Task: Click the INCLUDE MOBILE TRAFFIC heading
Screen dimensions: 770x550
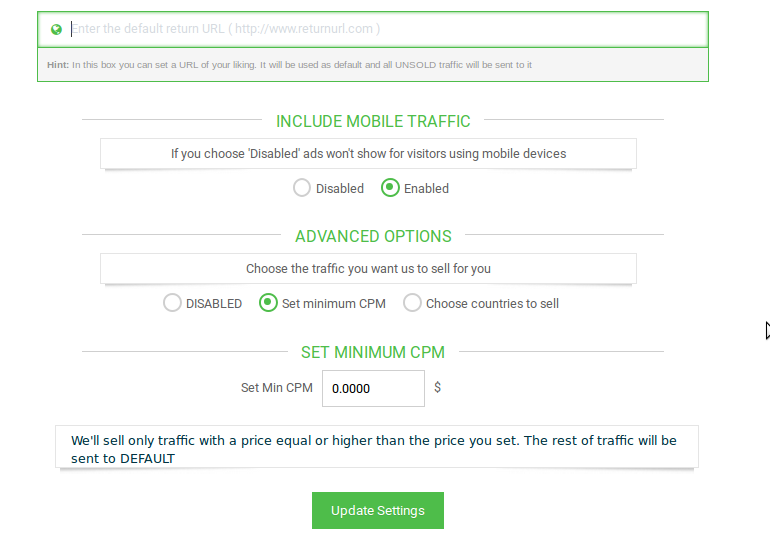Action: coord(373,121)
